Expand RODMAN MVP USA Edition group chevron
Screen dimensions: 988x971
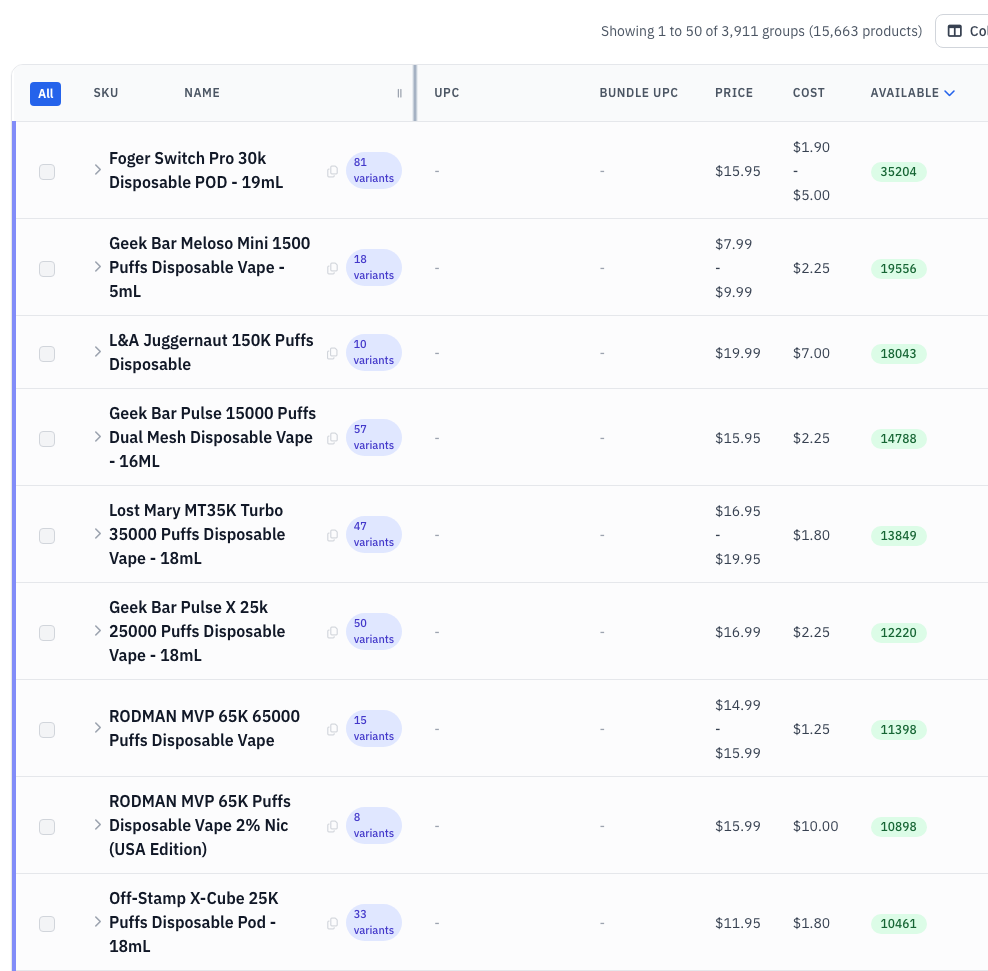[x=98, y=825]
